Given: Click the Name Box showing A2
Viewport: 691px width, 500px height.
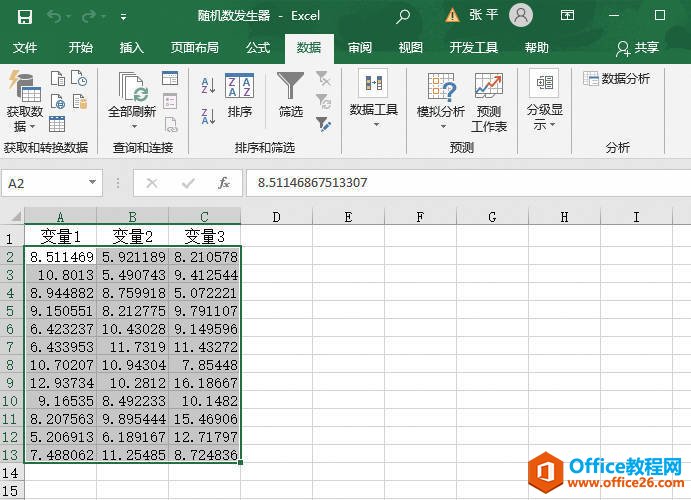Looking at the screenshot, I should pyautogui.click(x=44, y=183).
